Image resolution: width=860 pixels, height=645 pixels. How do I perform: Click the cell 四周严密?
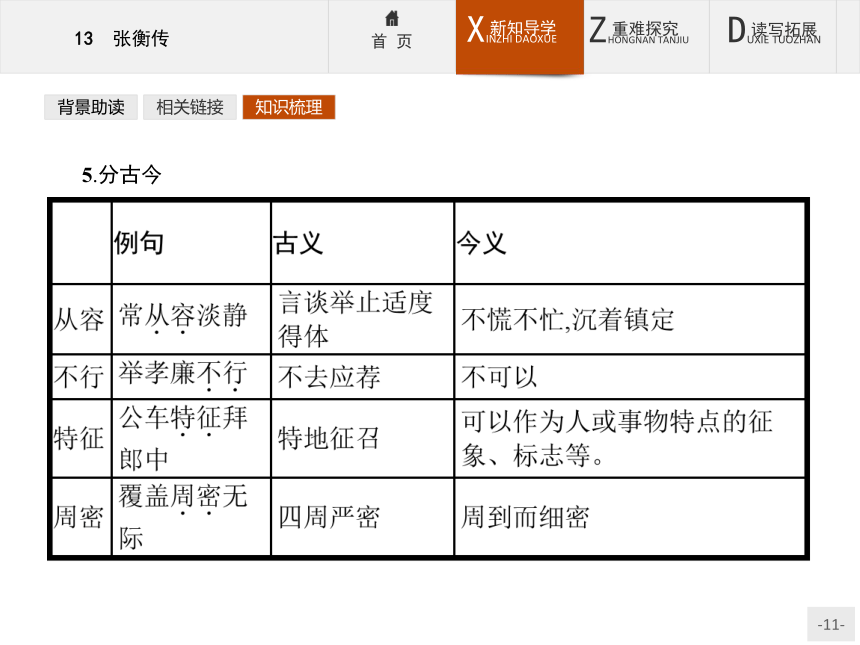[x=329, y=517]
